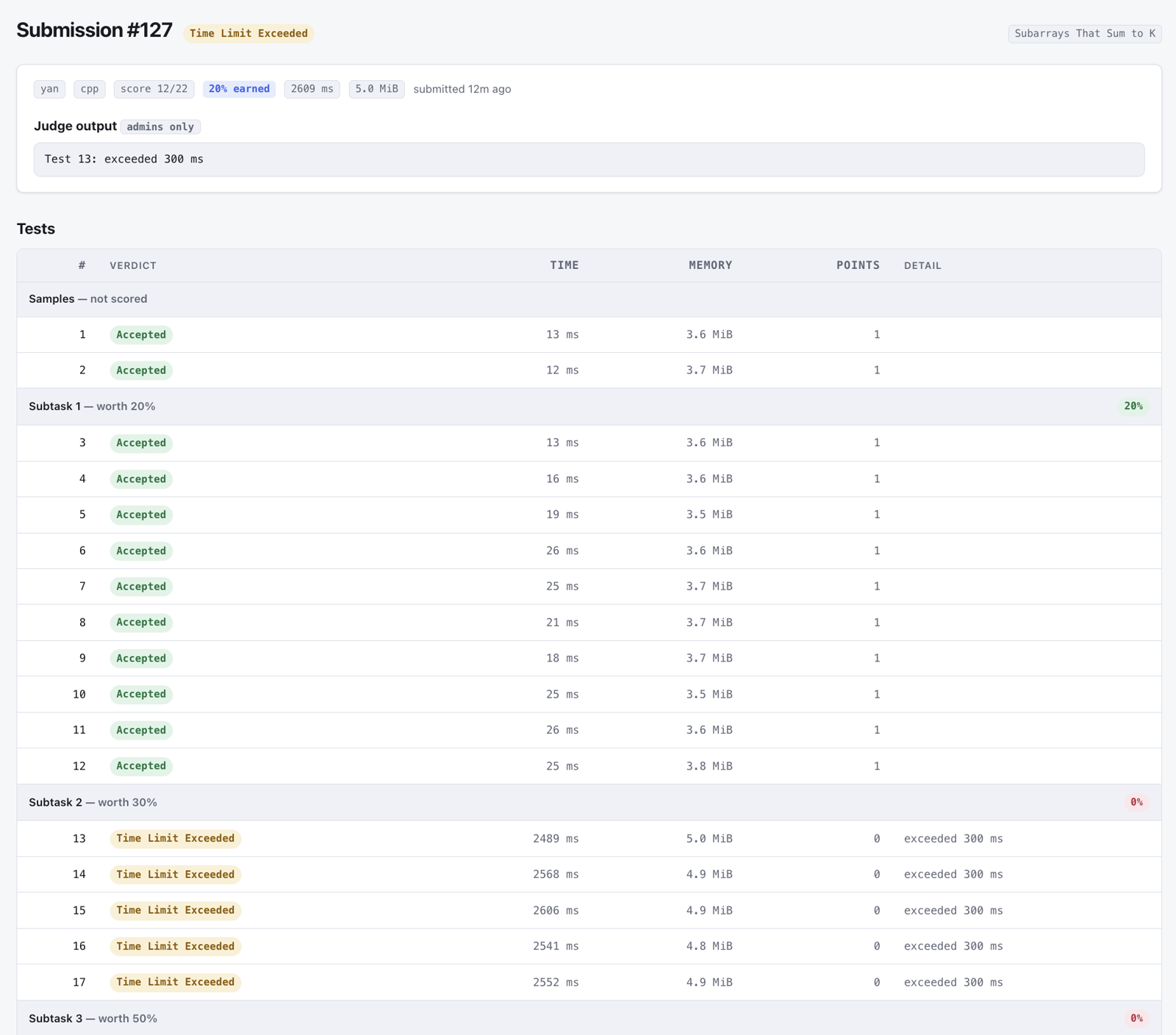The height and width of the screenshot is (1035, 1176).
Task: Click the Time Limit Exceeded verdict for test 16
Action: tap(176, 946)
